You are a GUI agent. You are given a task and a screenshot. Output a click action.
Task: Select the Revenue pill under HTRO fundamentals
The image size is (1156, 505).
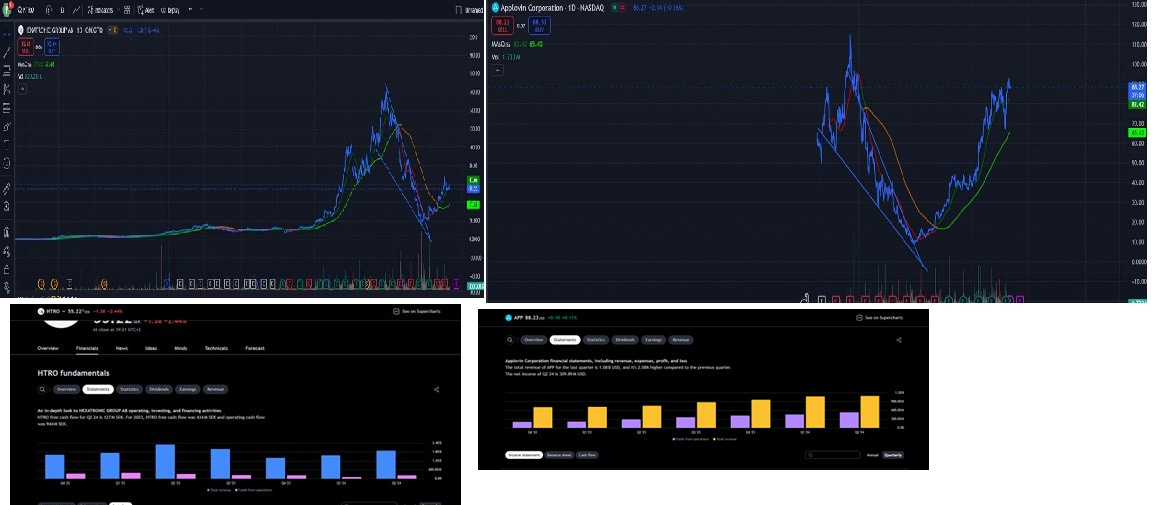tap(215, 389)
